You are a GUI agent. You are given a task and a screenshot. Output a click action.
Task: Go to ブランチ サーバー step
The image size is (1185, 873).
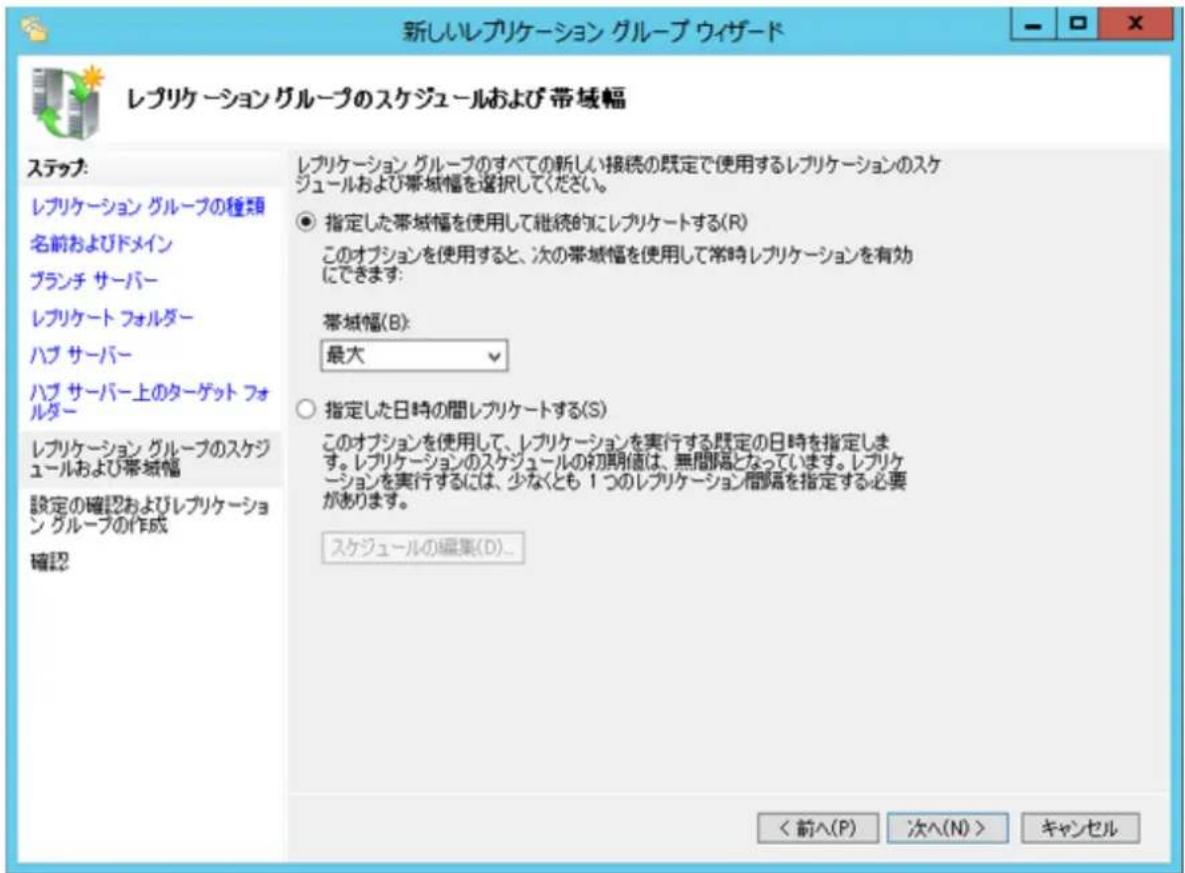[94, 280]
